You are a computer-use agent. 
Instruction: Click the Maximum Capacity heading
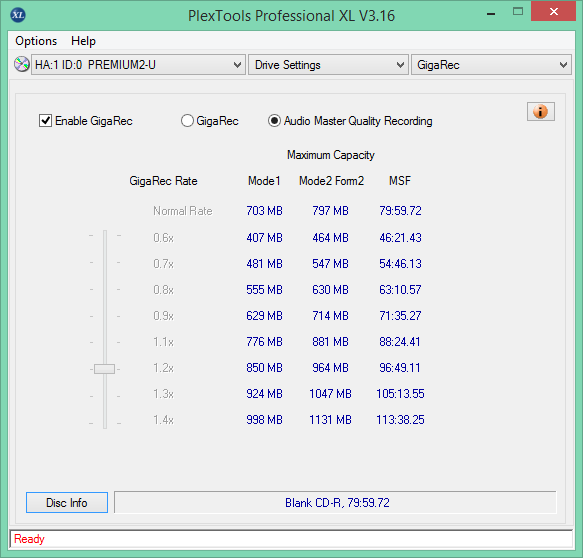tap(331, 155)
